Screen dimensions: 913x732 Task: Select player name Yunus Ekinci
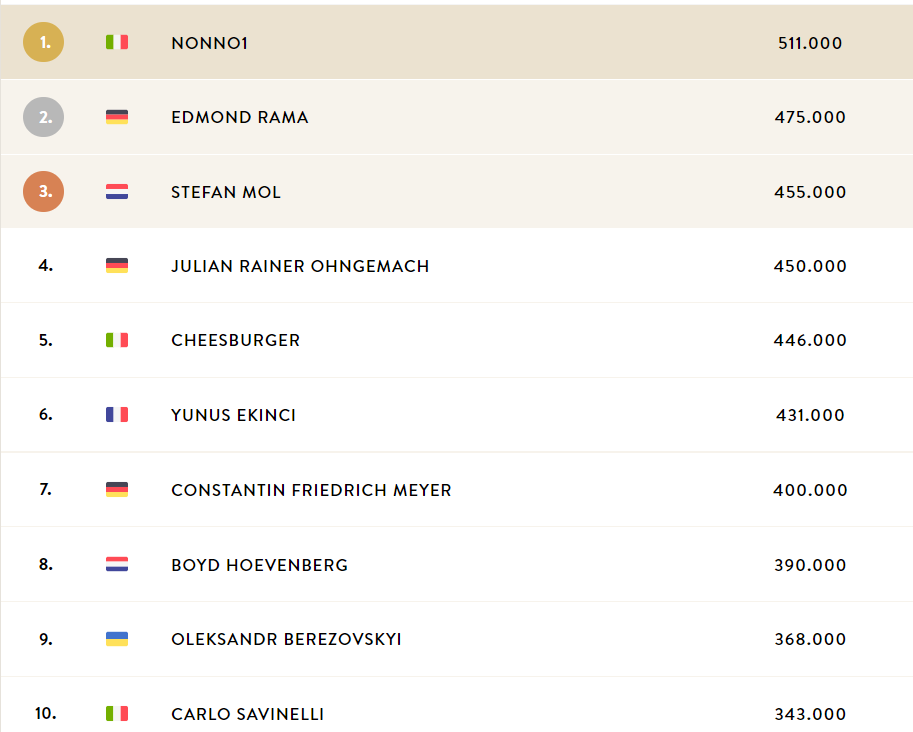233,415
